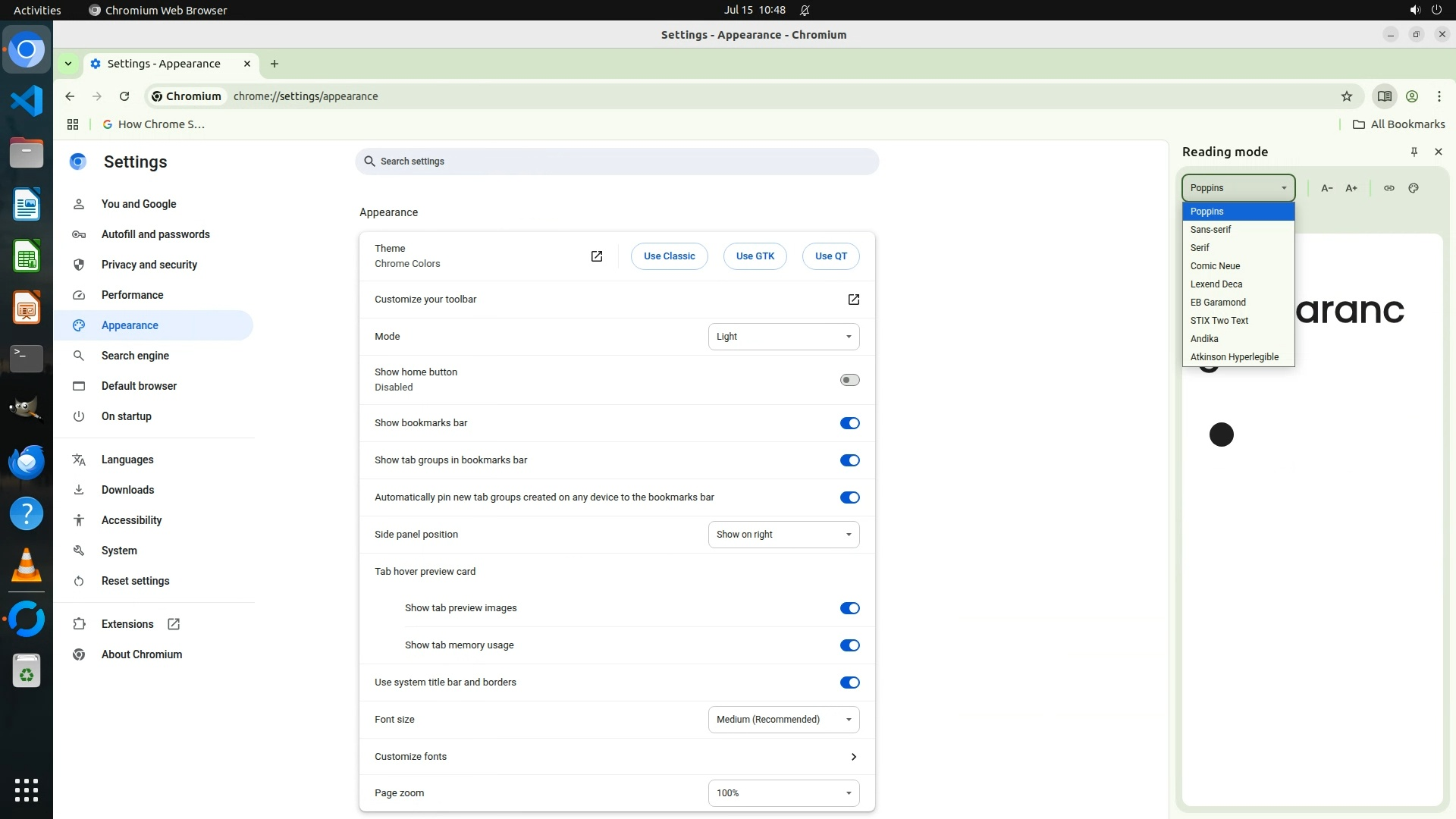Image resolution: width=1456 pixels, height=819 pixels.
Task: Disable Show tab memory usage toggle
Action: pos(849,645)
